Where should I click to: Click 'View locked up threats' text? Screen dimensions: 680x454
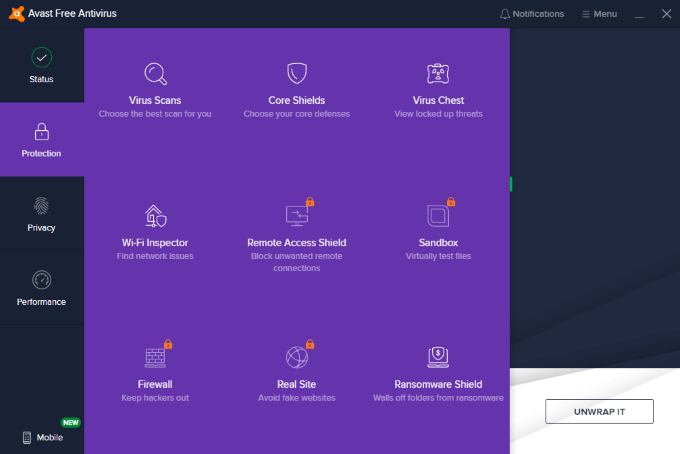438,114
